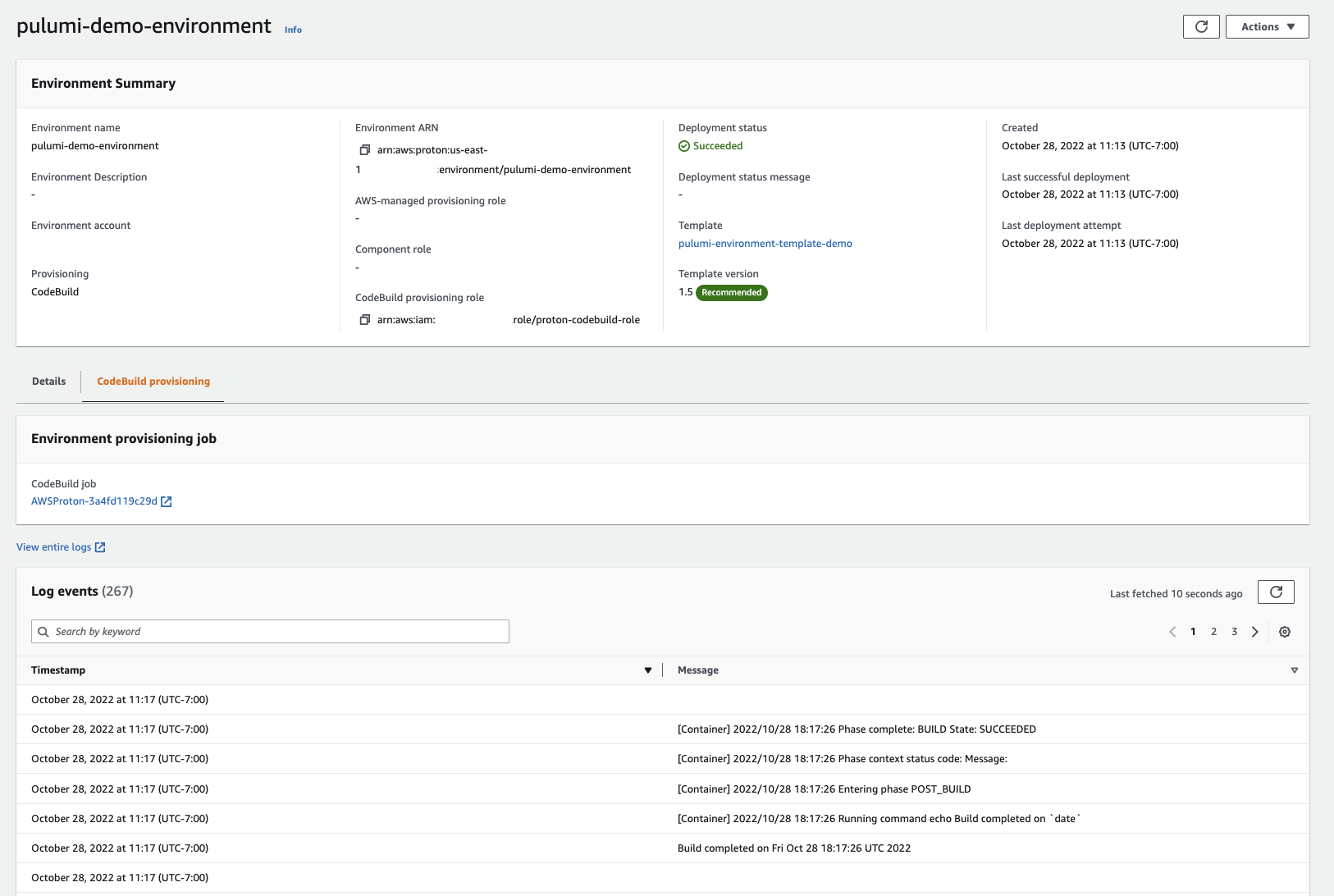Select log events page 1

pos(1193,632)
